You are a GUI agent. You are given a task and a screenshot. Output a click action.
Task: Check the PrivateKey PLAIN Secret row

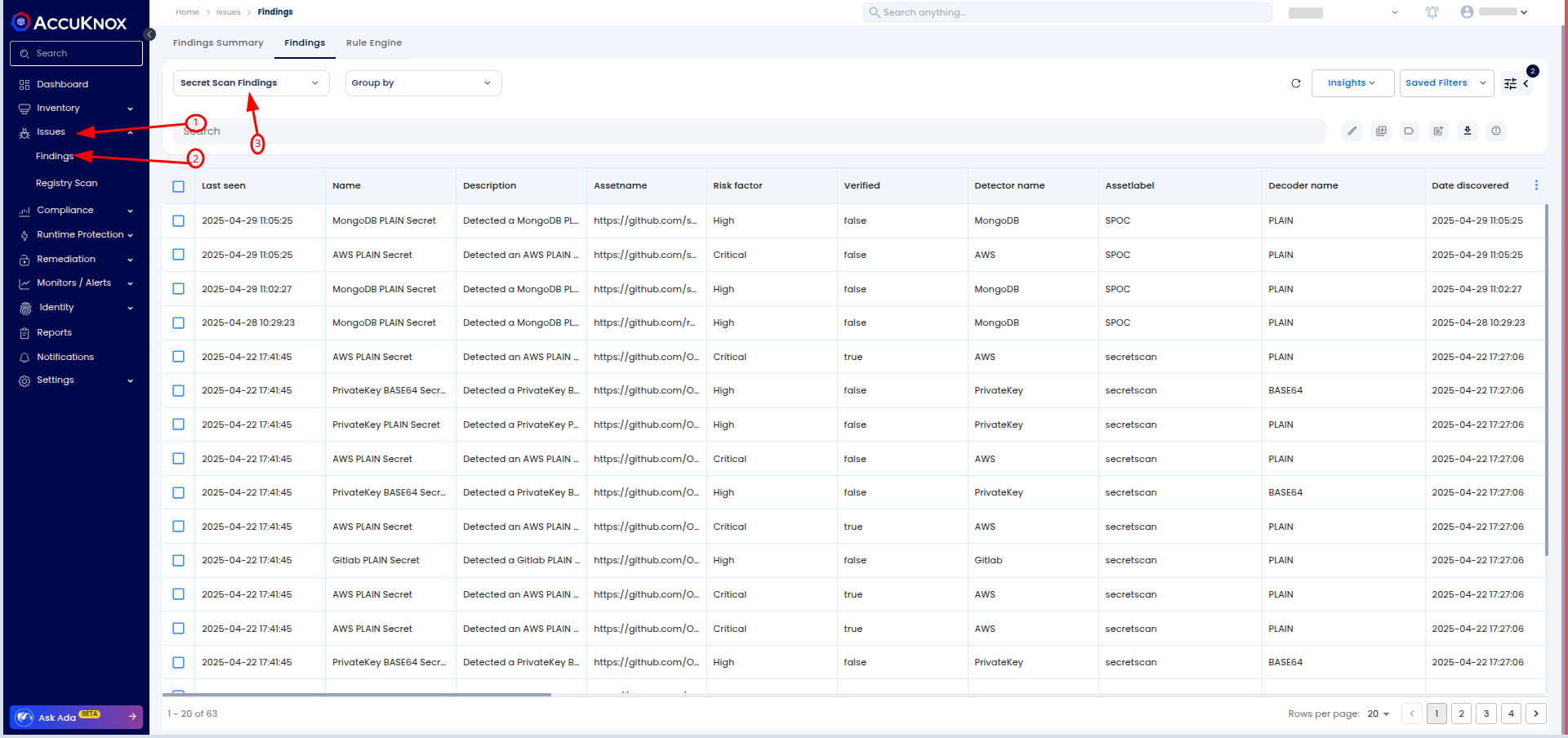click(x=179, y=425)
